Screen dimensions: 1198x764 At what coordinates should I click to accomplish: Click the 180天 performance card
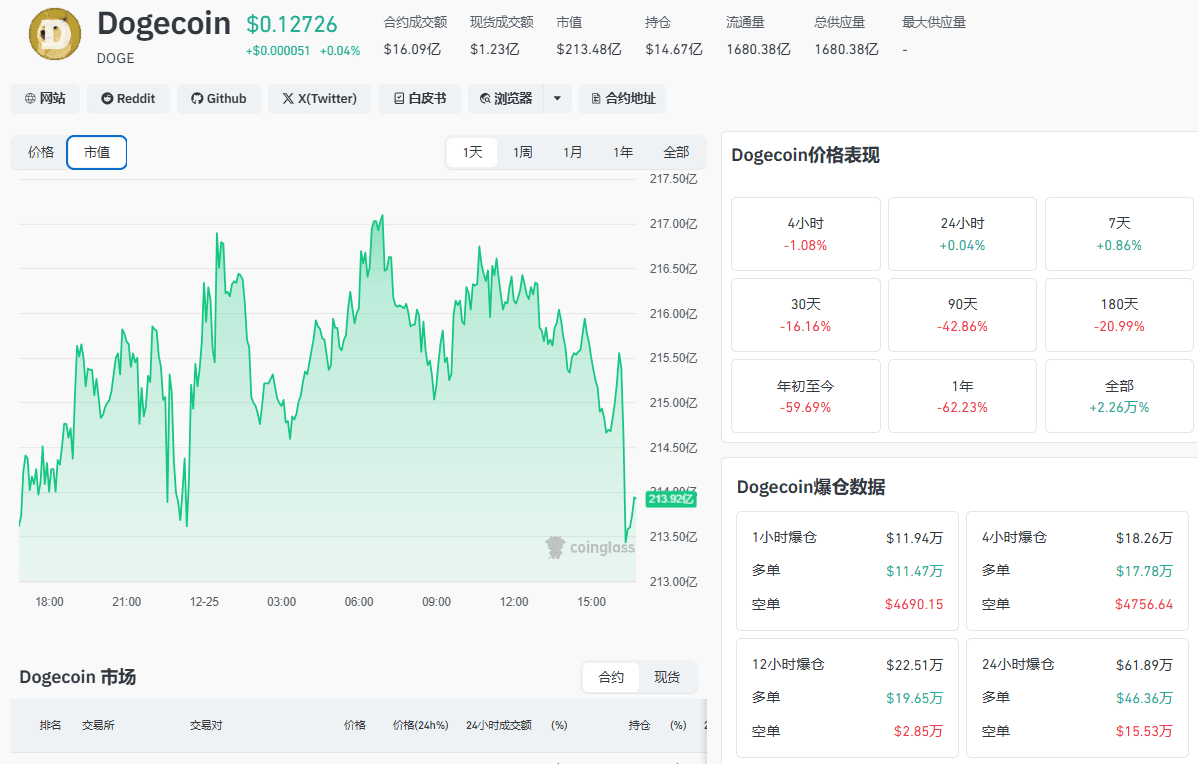click(1119, 315)
